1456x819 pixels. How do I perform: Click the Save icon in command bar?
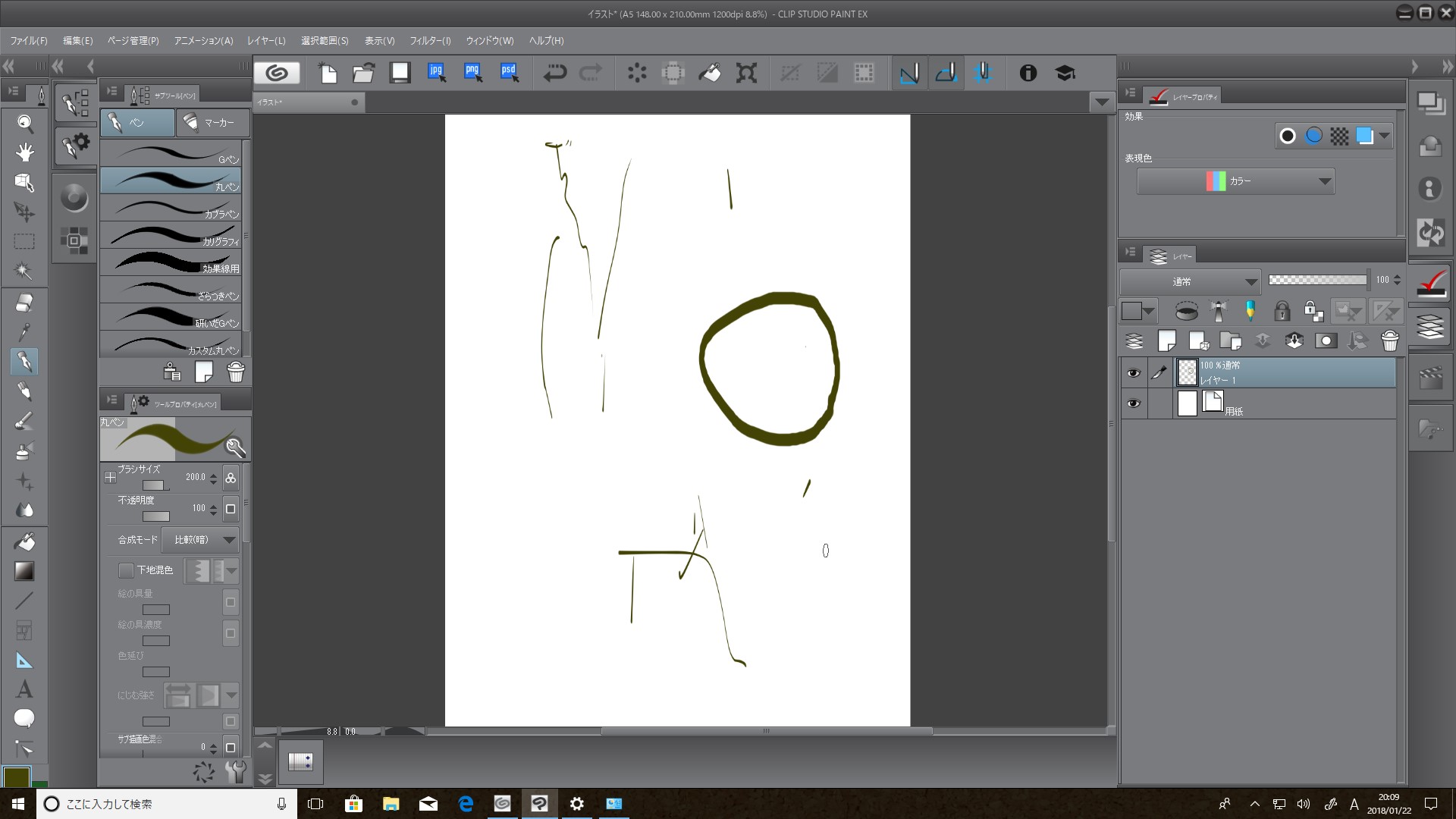pyautogui.click(x=400, y=73)
